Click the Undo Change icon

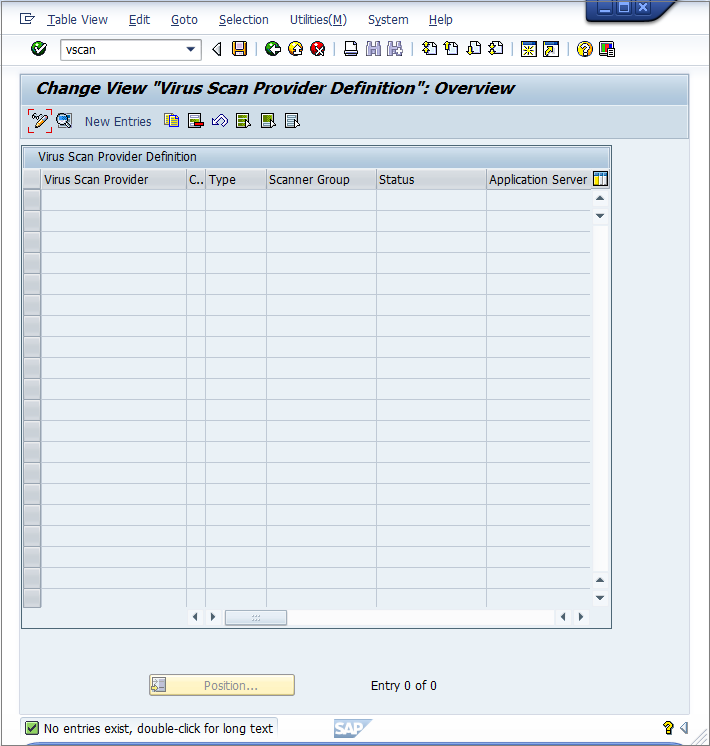pyautogui.click(x=220, y=121)
